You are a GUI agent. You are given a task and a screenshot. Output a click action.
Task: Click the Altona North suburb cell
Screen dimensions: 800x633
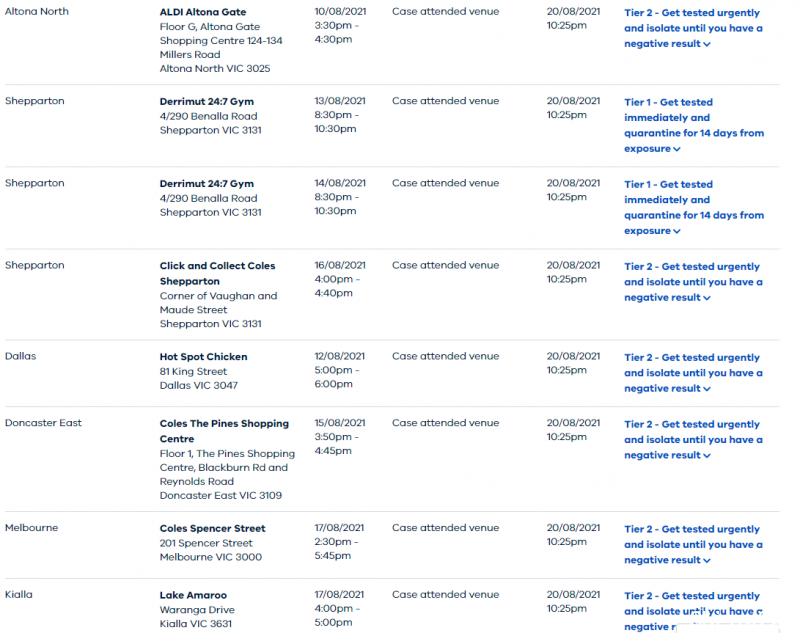37,12
